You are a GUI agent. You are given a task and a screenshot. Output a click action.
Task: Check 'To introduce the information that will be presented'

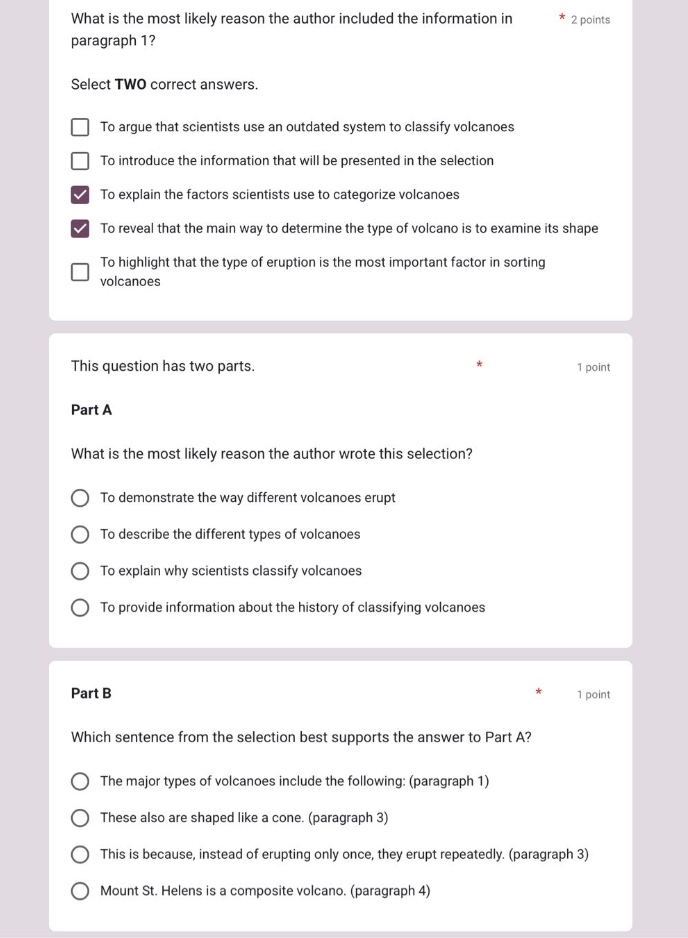pos(80,161)
